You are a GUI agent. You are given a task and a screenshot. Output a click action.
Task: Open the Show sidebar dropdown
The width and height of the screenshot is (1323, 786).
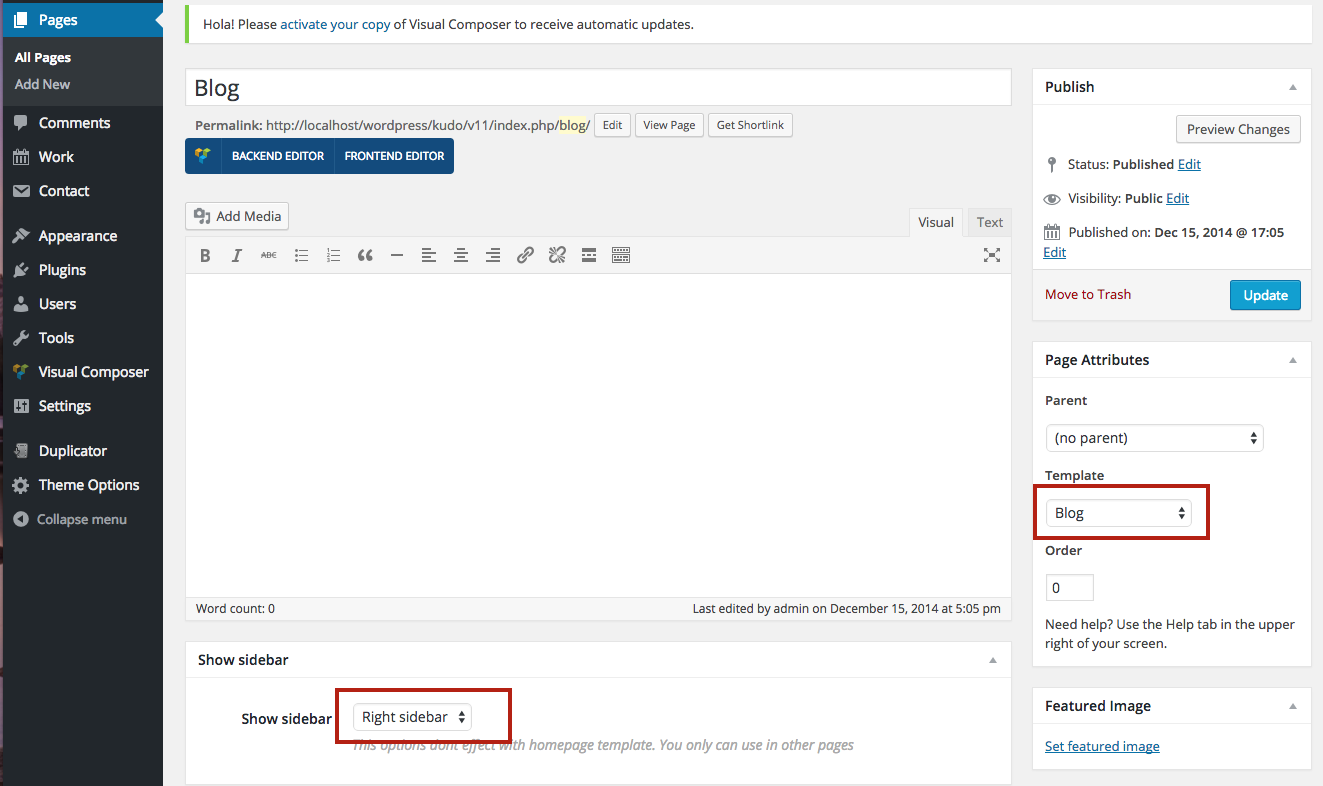tap(412, 717)
